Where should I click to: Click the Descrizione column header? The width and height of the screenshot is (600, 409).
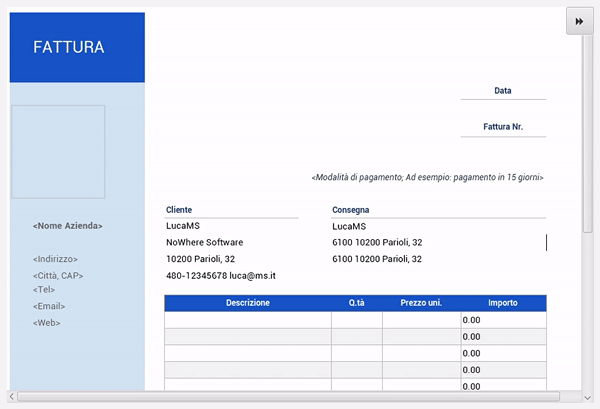[x=248, y=303]
